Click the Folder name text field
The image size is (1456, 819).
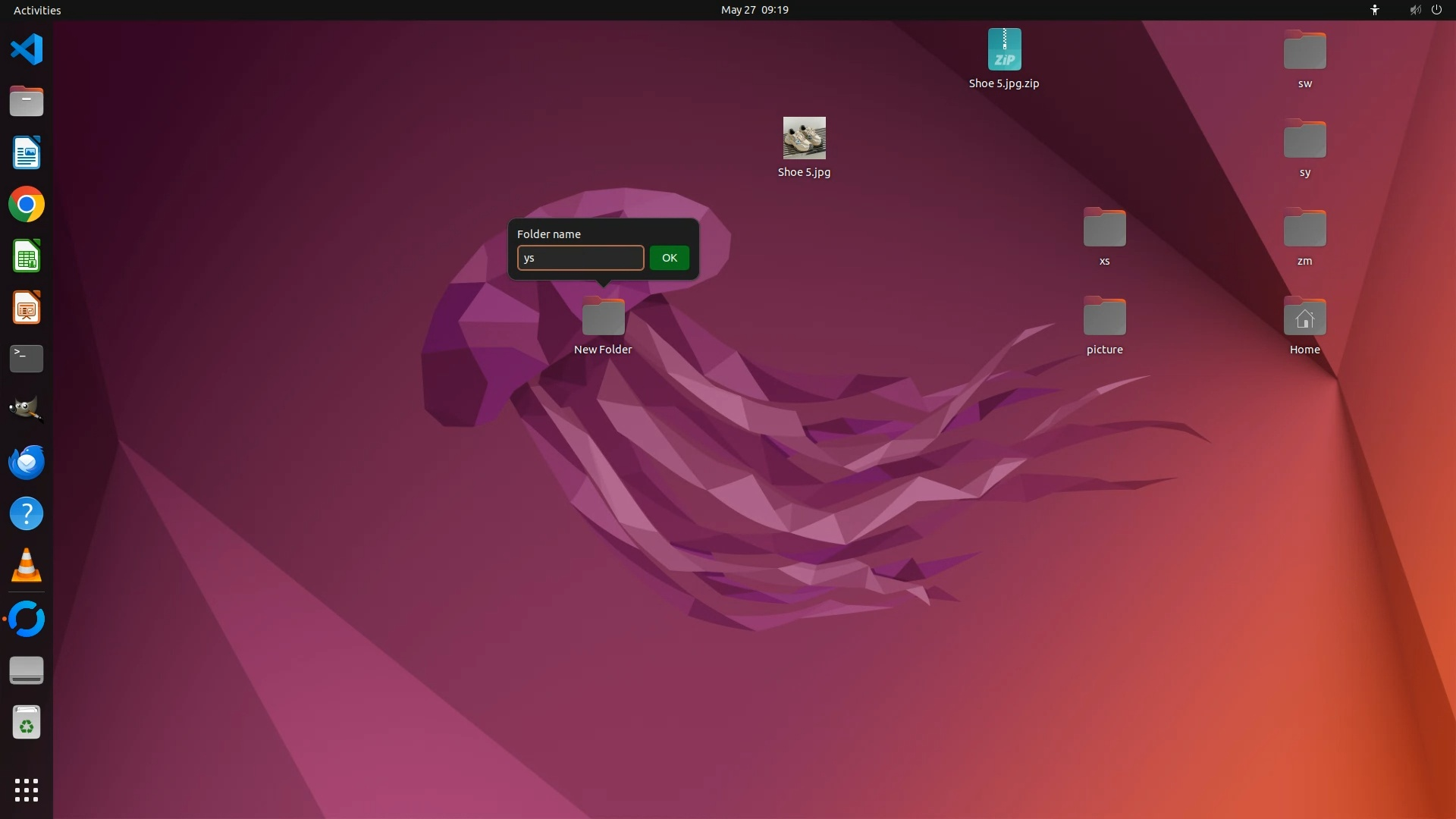[580, 258]
